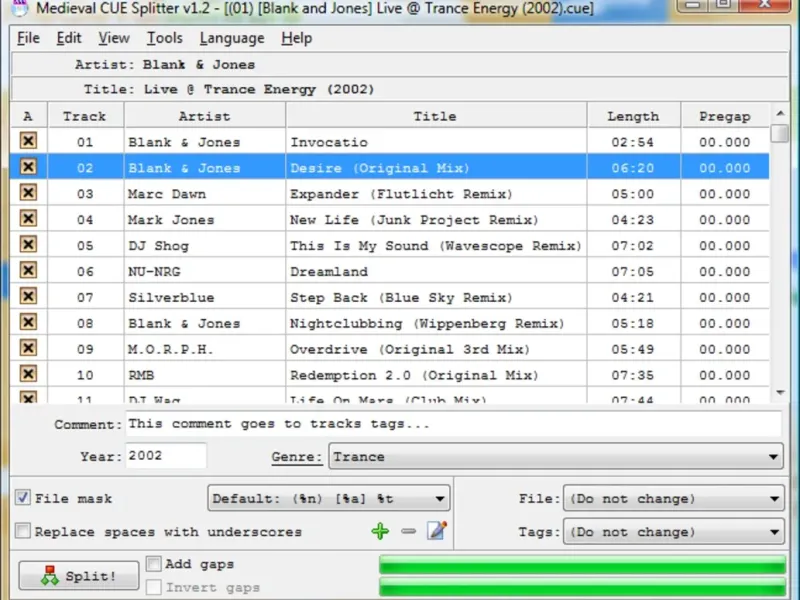The width and height of the screenshot is (800, 600).
Task: Open the File case (Do not change) dropdown
Action: (673, 498)
